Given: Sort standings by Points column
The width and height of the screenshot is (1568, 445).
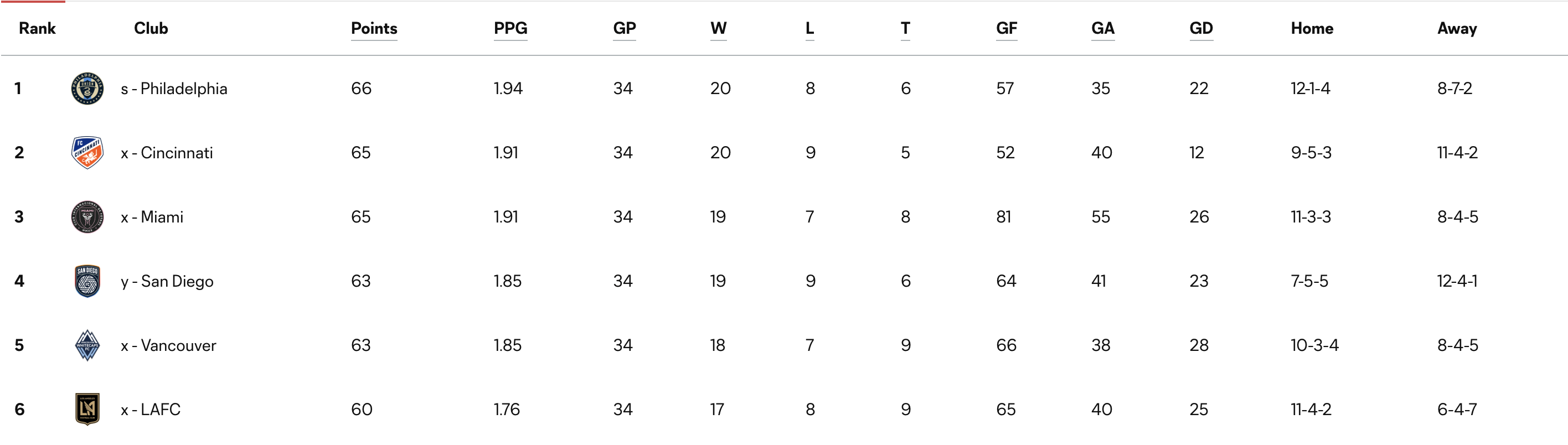Looking at the screenshot, I should click(x=374, y=29).
